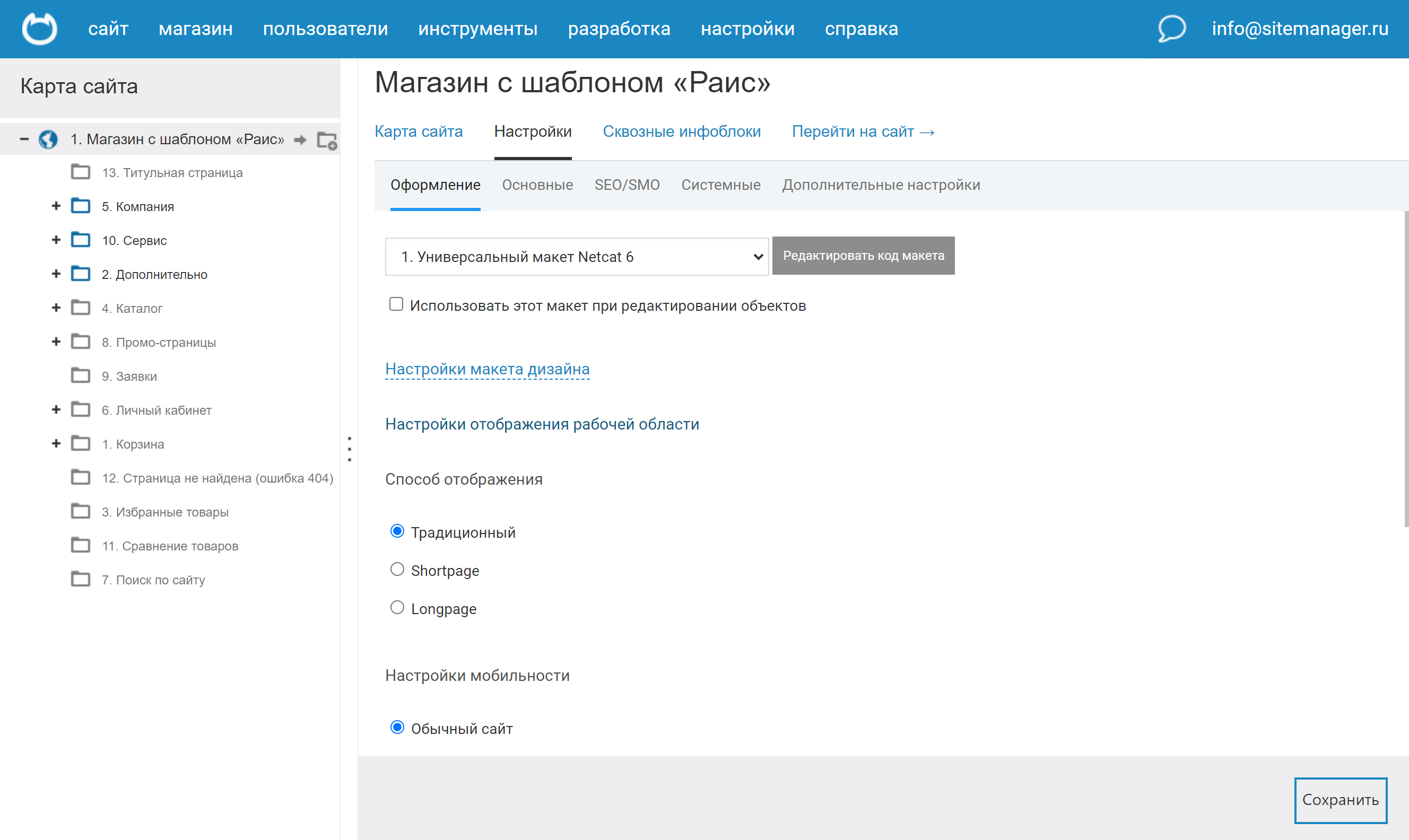Click the blue folder icon for Компания
The width and height of the screenshot is (1409, 840).
click(x=81, y=206)
